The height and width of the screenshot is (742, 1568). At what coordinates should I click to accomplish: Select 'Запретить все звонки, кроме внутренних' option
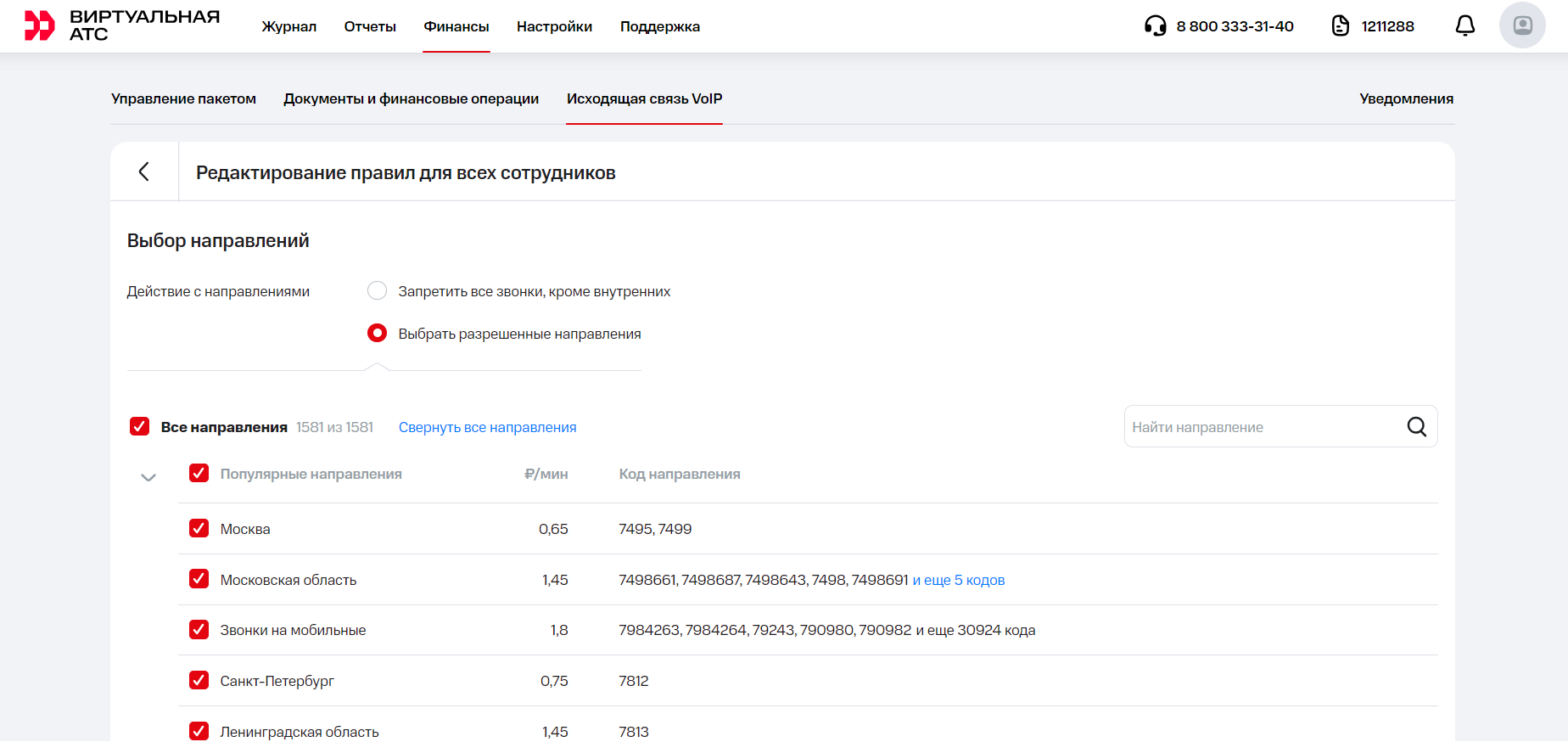pyautogui.click(x=377, y=291)
